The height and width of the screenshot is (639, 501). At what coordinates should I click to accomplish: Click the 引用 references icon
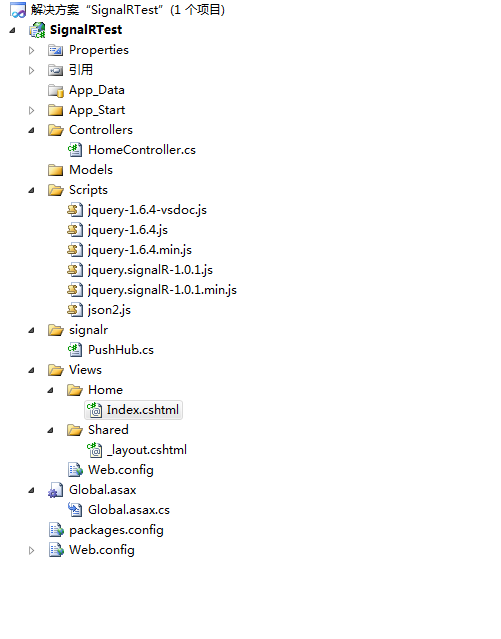point(55,70)
